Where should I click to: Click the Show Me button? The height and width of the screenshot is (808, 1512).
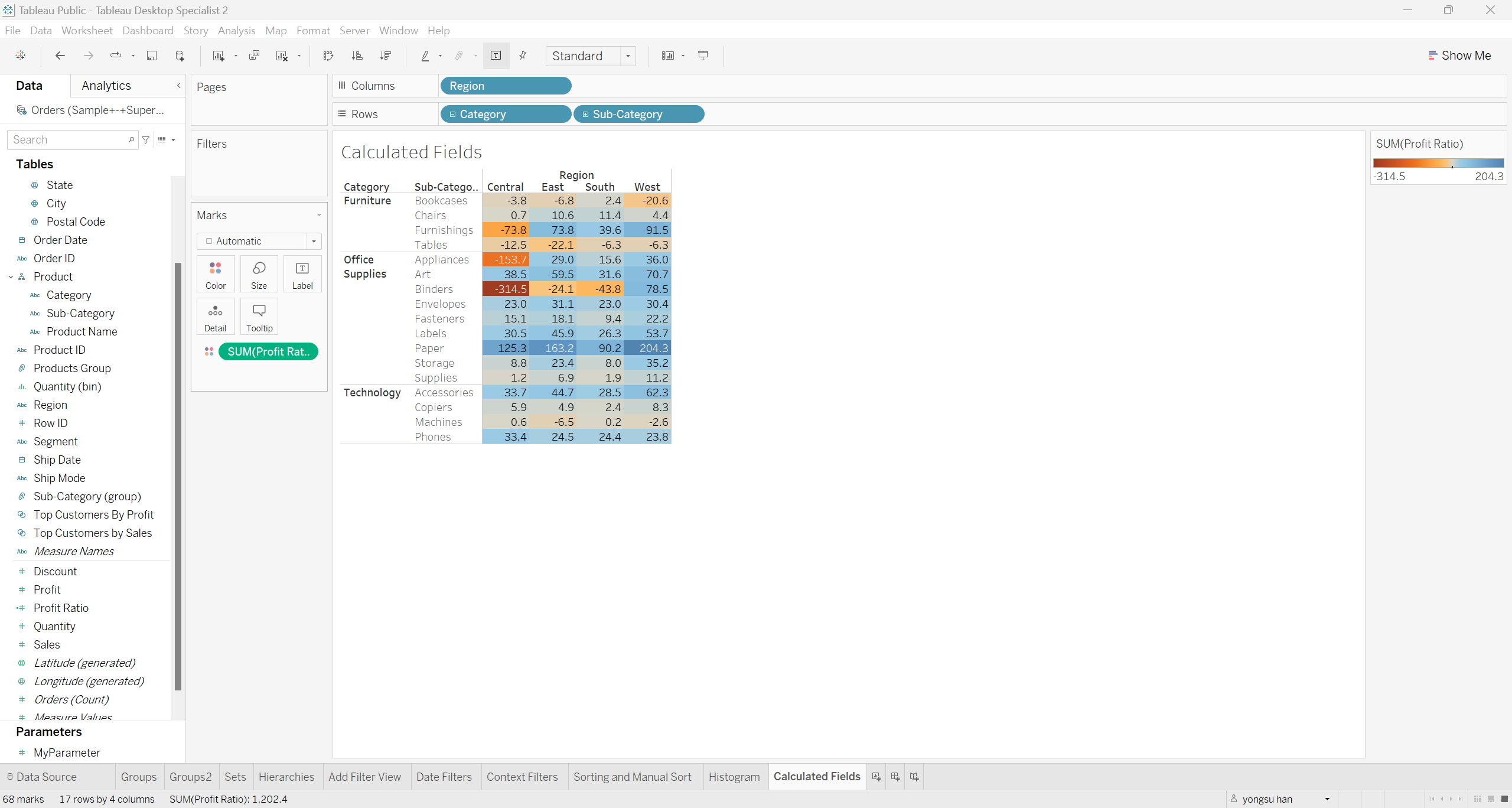tap(1459, 56)
